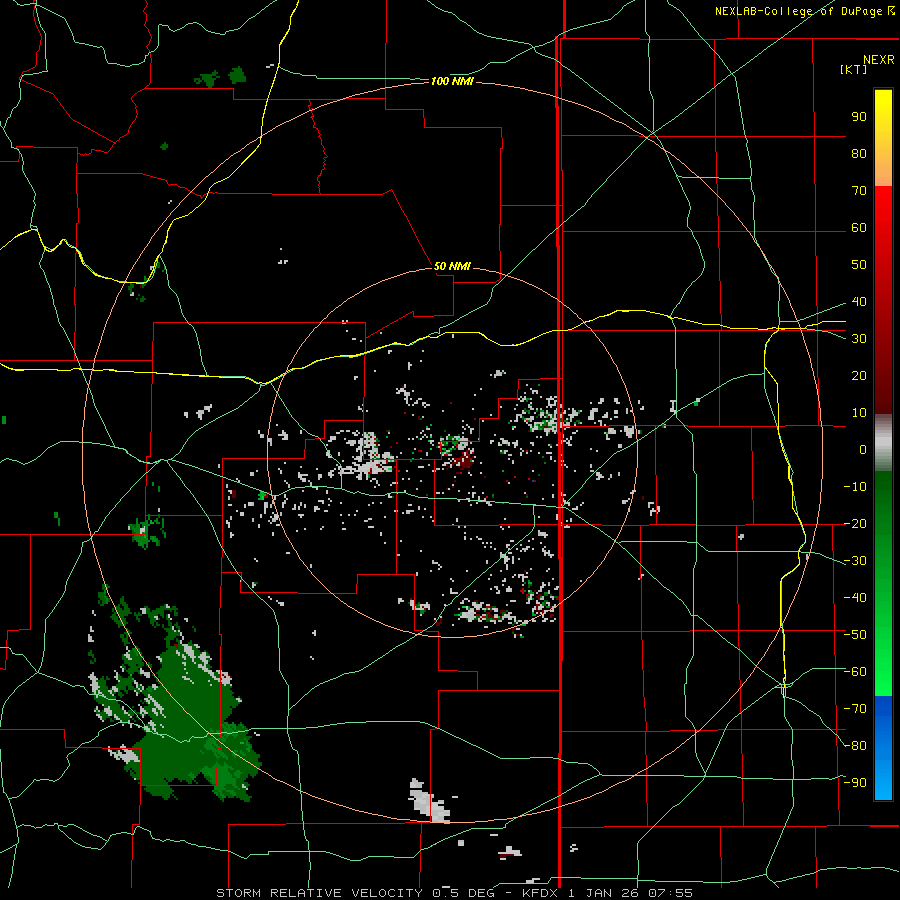Screen dimensions: 900x900
Task: Click the 90 value on the velocity scale
Action: point(859,117)
